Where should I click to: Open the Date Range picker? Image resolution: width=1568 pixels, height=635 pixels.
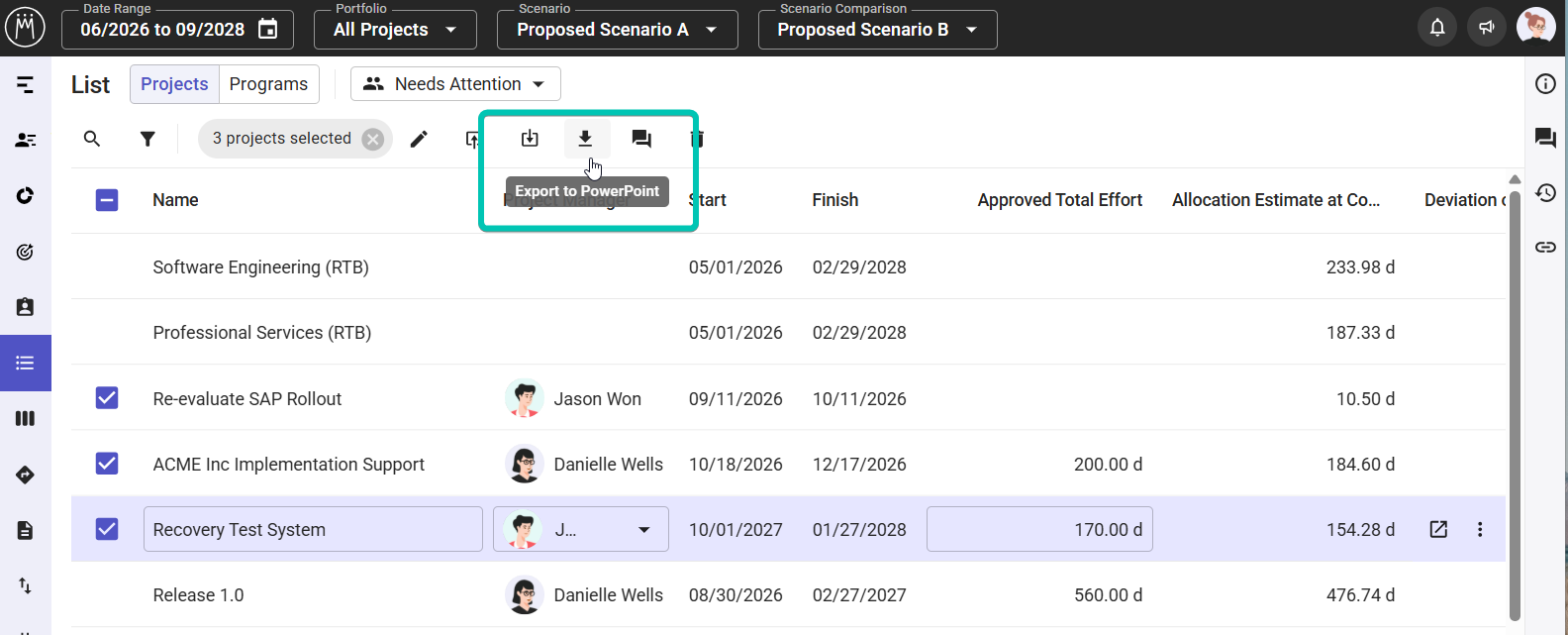pos(178,30)
